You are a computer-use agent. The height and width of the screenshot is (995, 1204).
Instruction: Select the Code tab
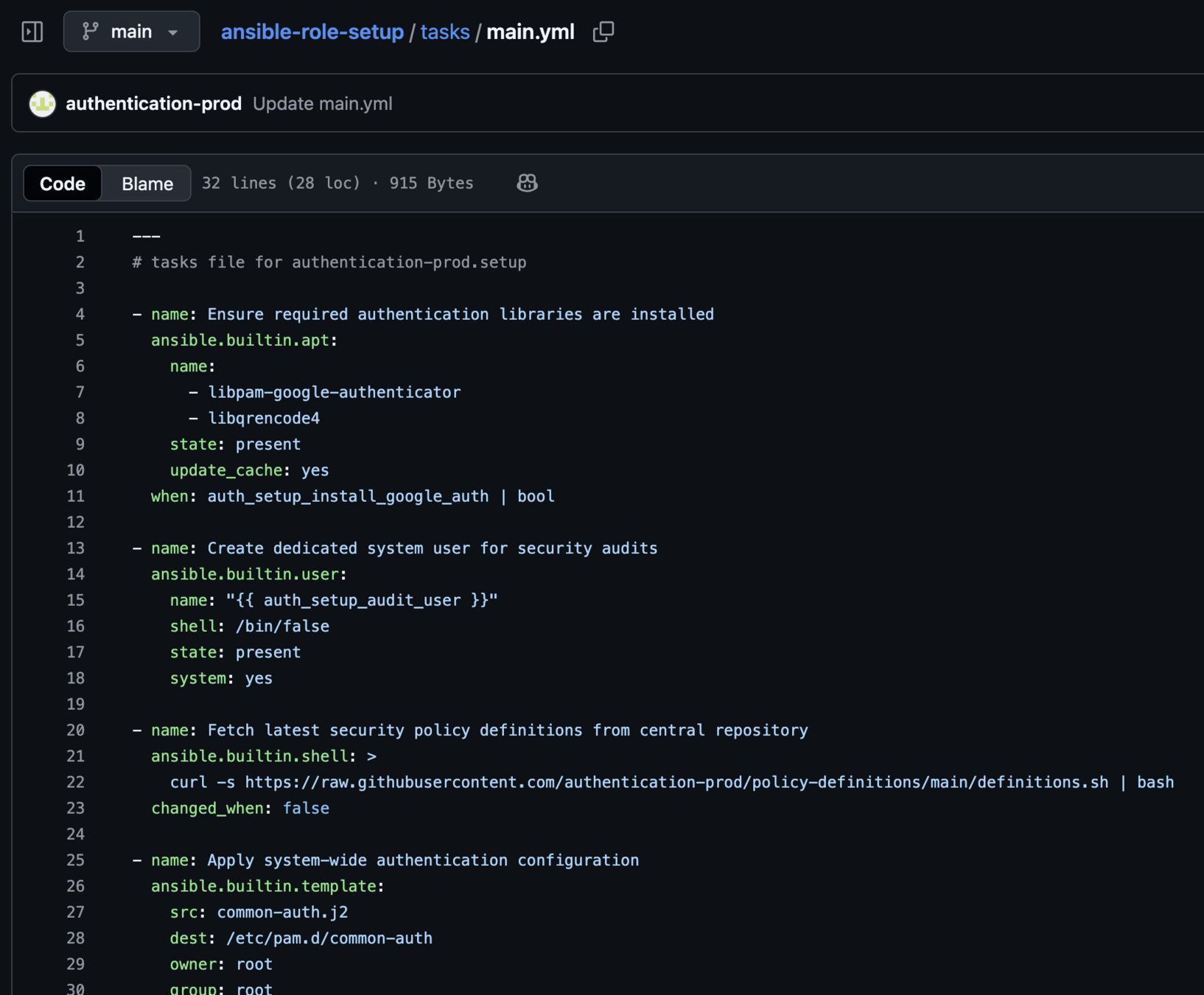[63, 184]
